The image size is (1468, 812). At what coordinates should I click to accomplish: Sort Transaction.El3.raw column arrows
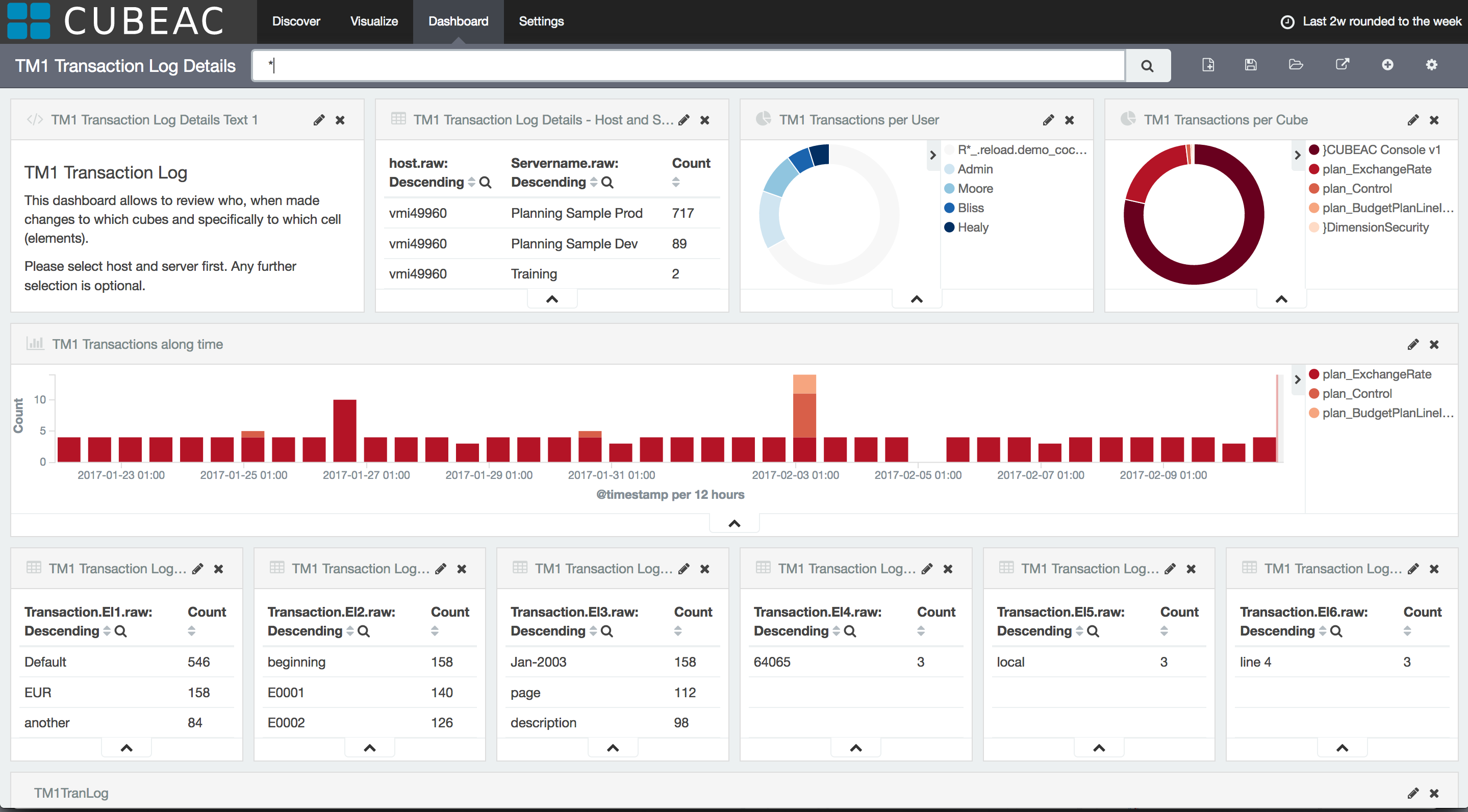pyautogui.click(x=593, y=631)
